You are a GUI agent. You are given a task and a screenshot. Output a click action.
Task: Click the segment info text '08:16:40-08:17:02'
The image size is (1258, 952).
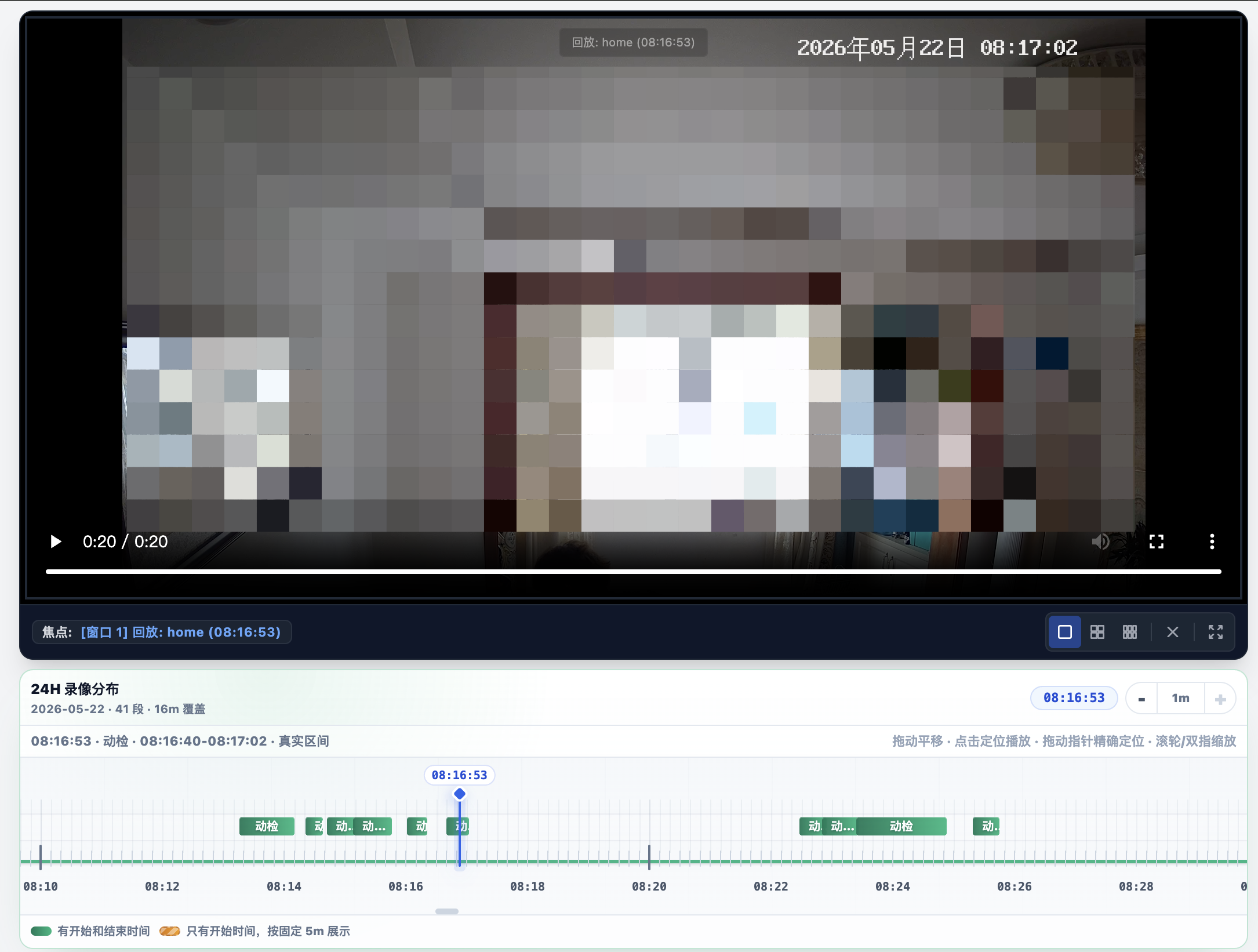pyautogui.click(x=203, y=741)
